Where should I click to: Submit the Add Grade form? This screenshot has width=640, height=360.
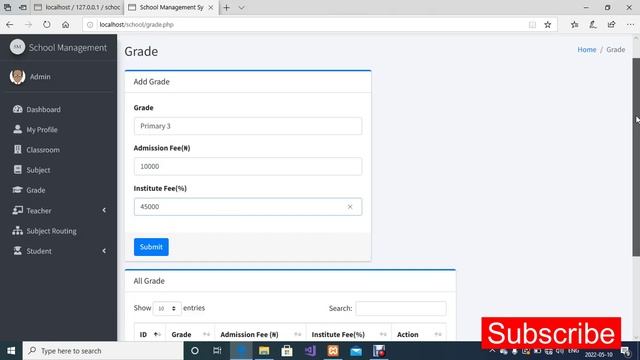point(151,247)
